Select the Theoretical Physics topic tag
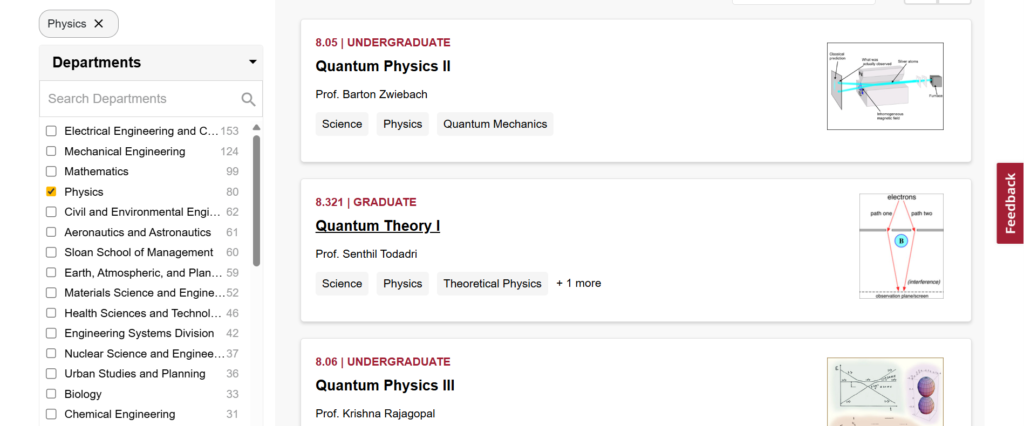 [492, 284]
